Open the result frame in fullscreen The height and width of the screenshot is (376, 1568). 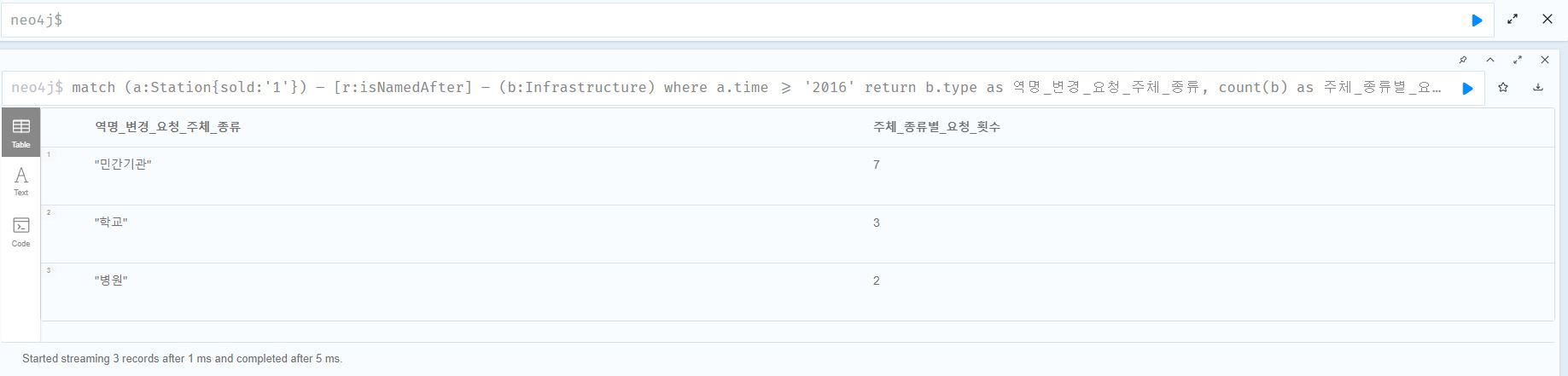click(1518, 60)
